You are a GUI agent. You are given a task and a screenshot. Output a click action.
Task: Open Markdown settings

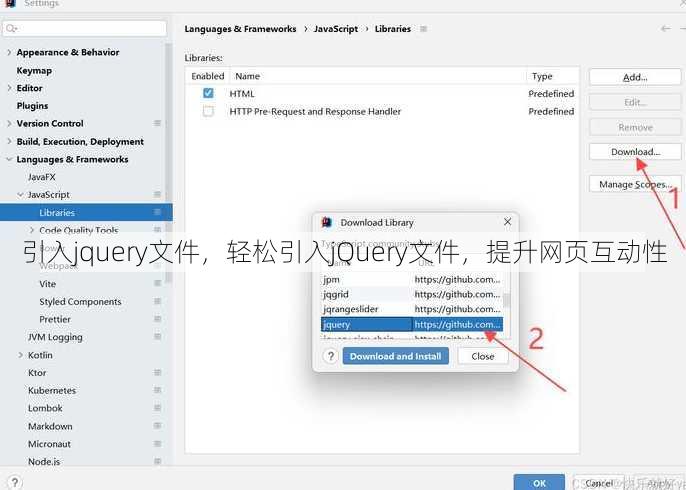click(50, 426)
